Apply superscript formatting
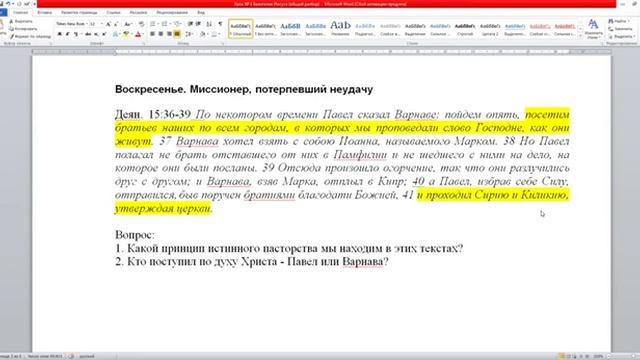Screen dimensions: 640x360 (104, 34)
